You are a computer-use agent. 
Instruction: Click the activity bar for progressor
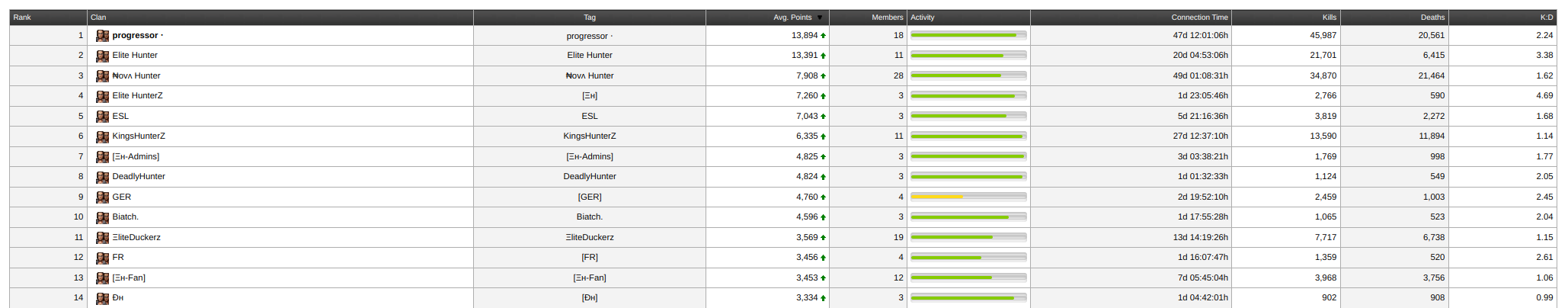tap(968, 35)
